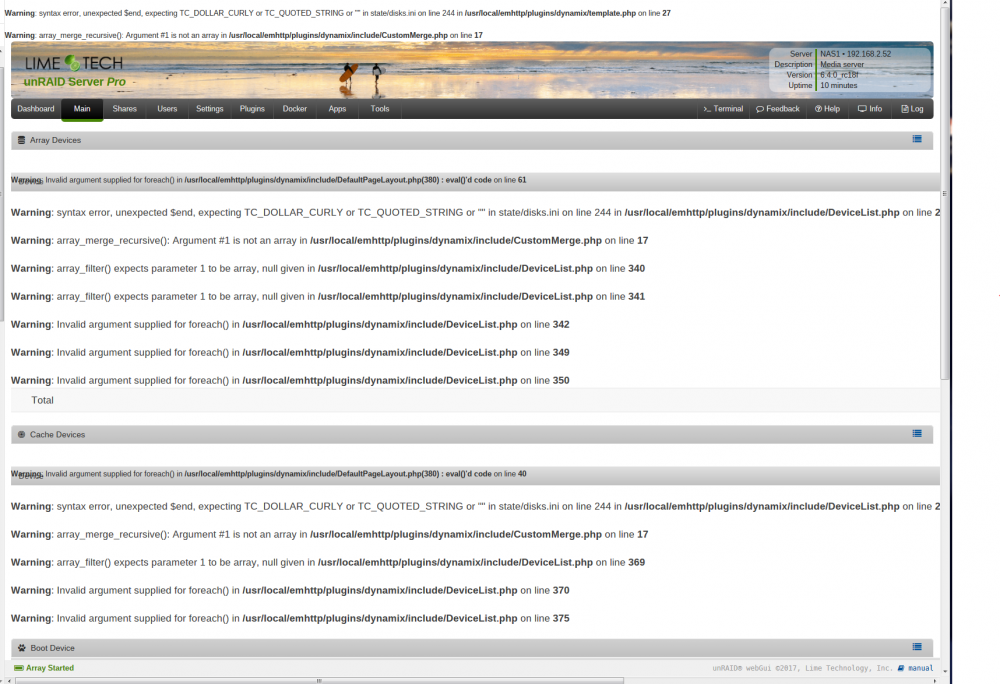Click the horizontal page scrollbar

(x=319, y=680)
